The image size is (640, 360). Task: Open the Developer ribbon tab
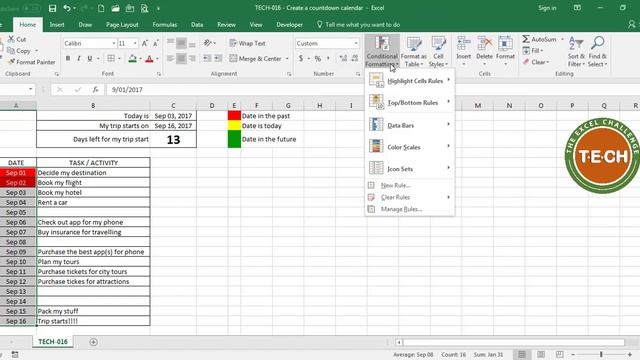click(x=289, y=24)
